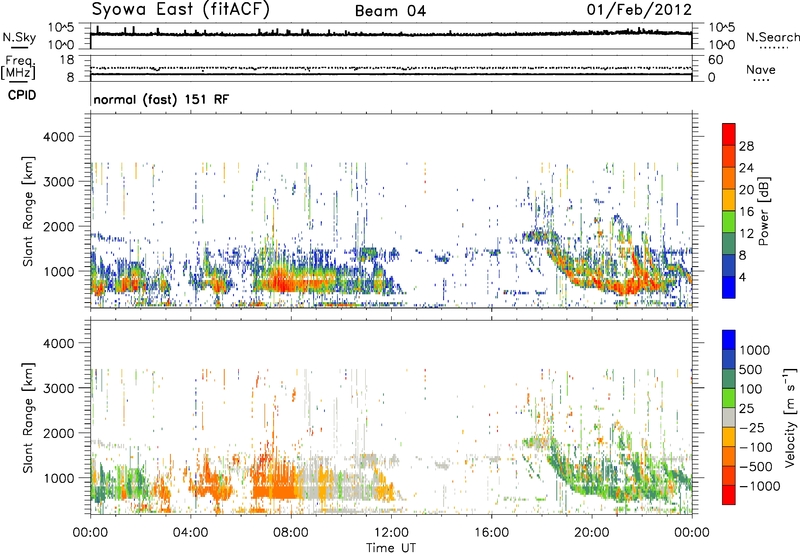Click the '04:00' time axis tick label
This screenshot has width=800, height=554.
coord(190,533)
